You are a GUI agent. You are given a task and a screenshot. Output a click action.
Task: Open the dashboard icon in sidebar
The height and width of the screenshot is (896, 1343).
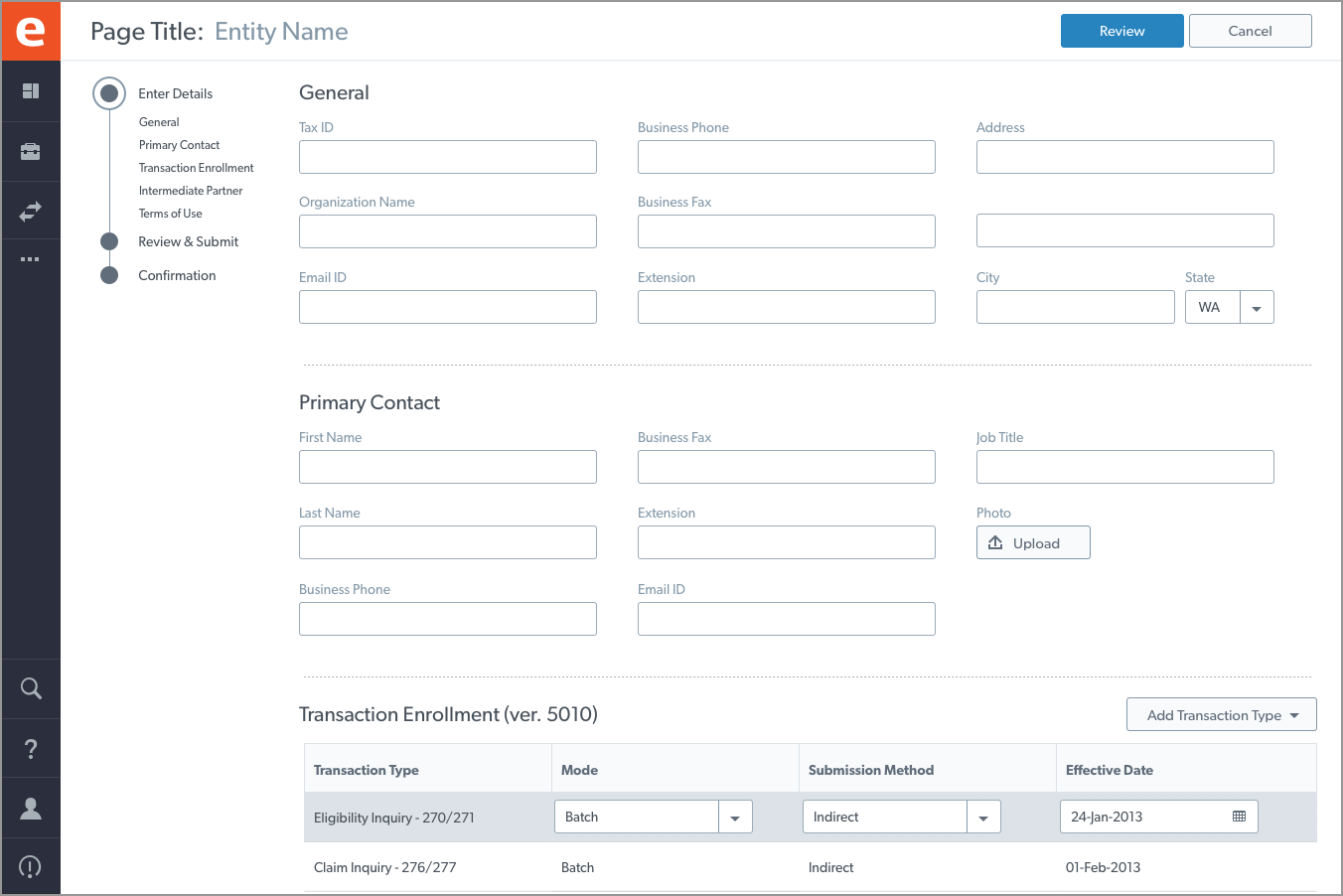click(x=31, y=91)
